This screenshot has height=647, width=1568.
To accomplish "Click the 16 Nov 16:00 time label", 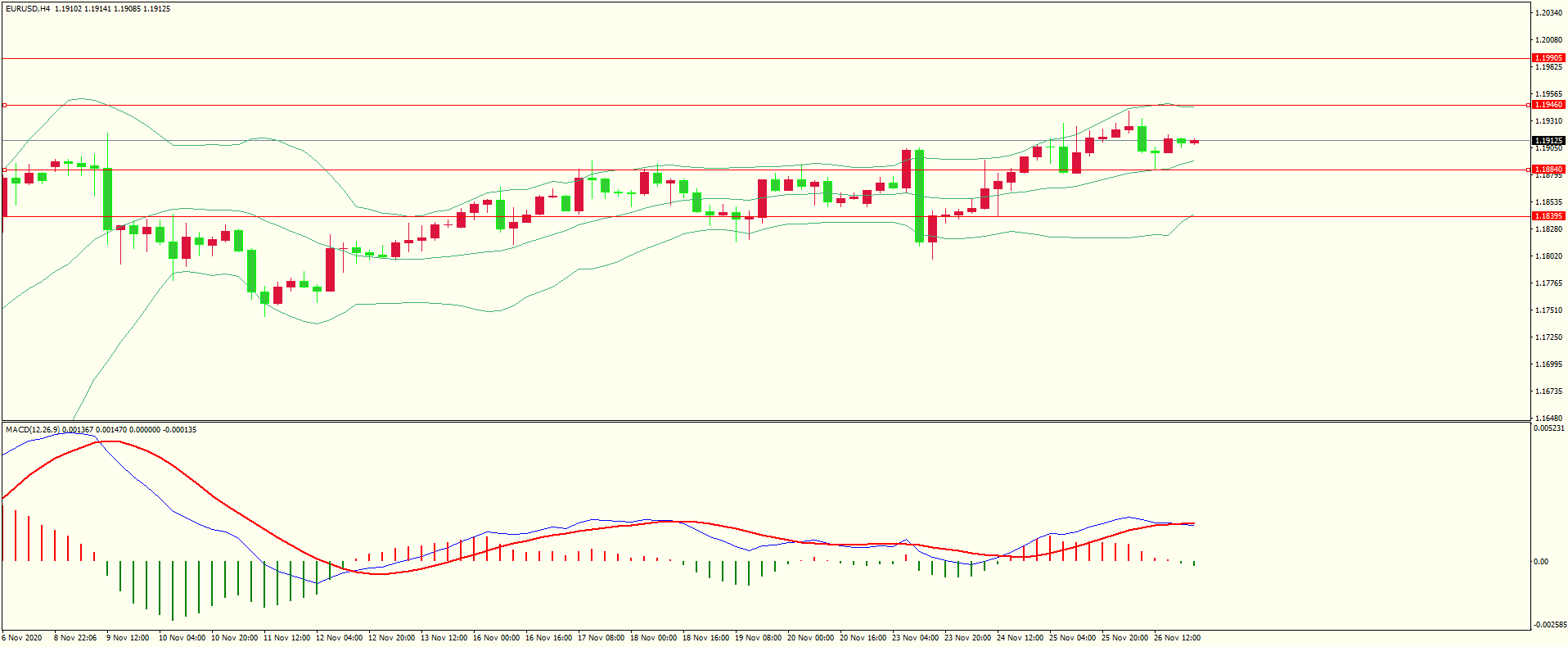I will (548, 637).
